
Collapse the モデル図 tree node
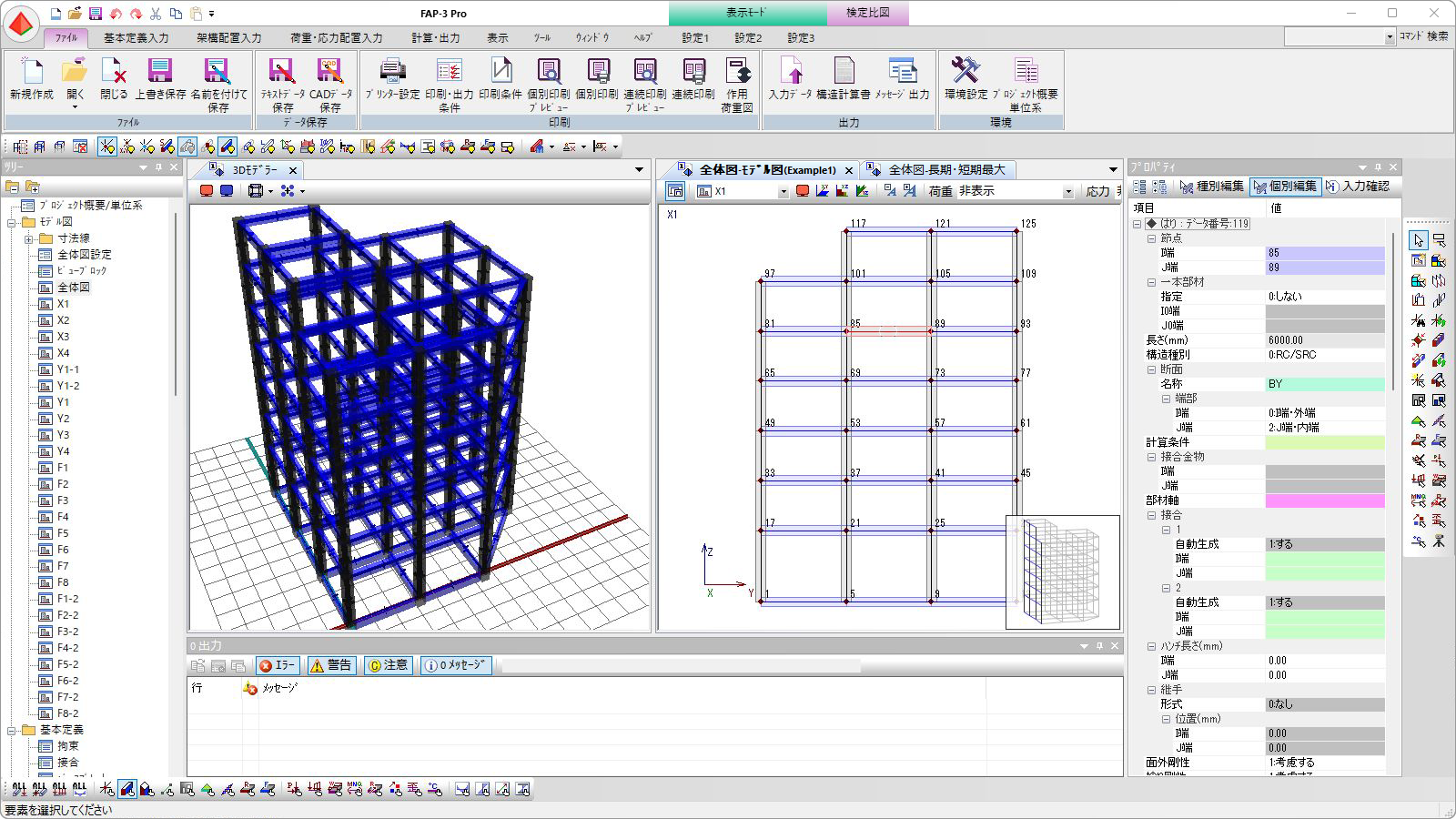[x=13, y=222]
